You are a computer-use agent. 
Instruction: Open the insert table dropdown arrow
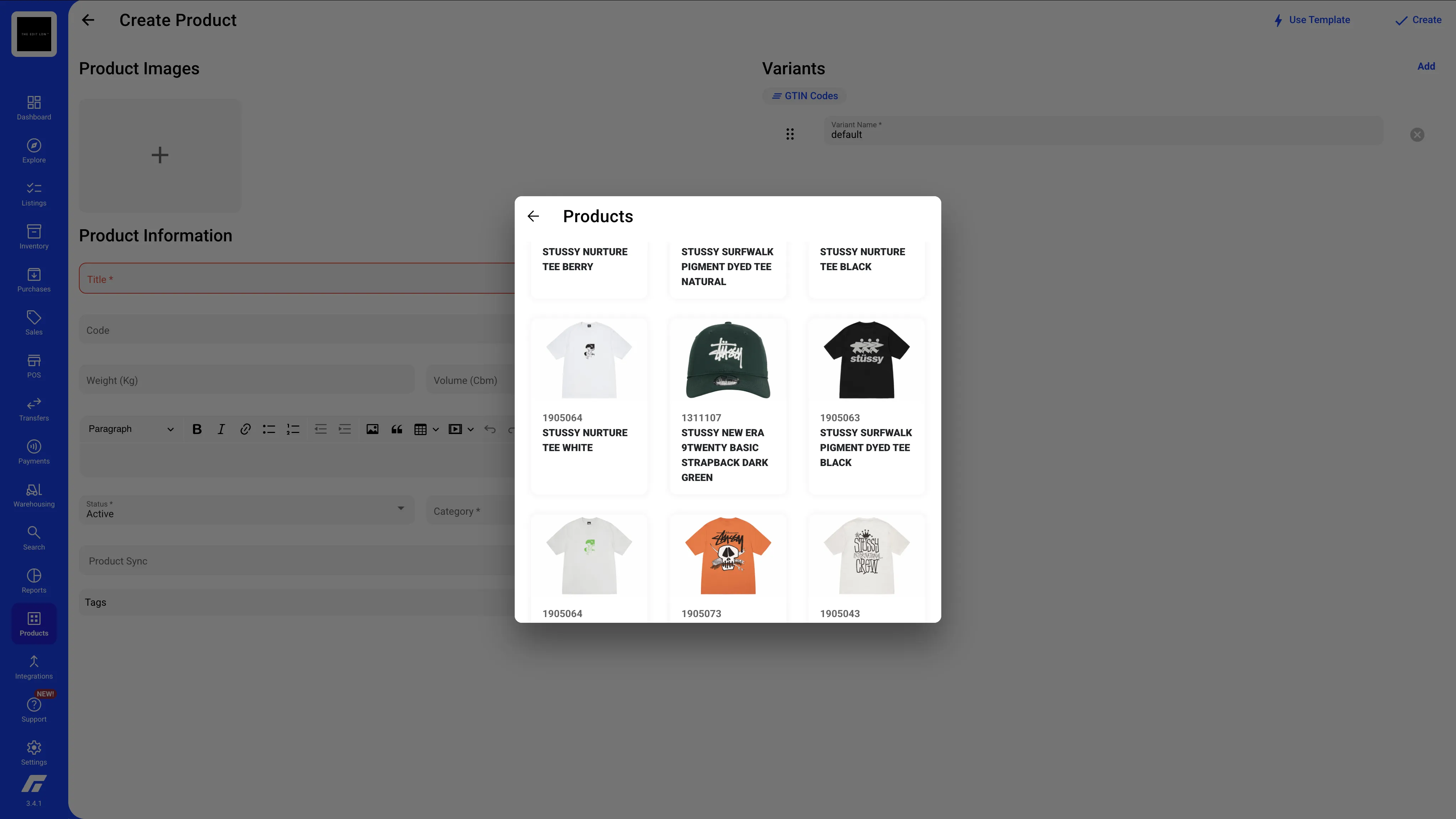(436, 429)
